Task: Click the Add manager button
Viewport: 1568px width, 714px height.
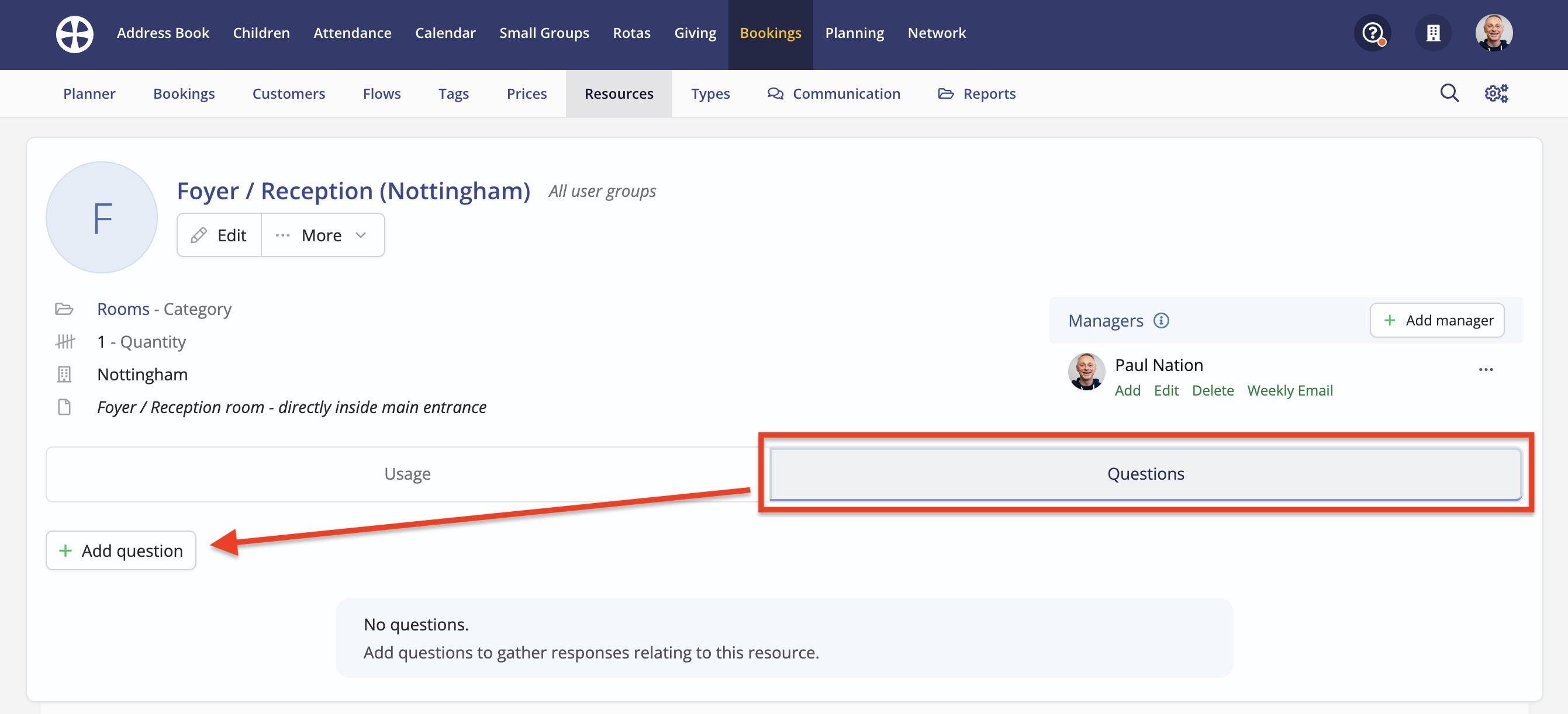Action: pos(1437,321)
